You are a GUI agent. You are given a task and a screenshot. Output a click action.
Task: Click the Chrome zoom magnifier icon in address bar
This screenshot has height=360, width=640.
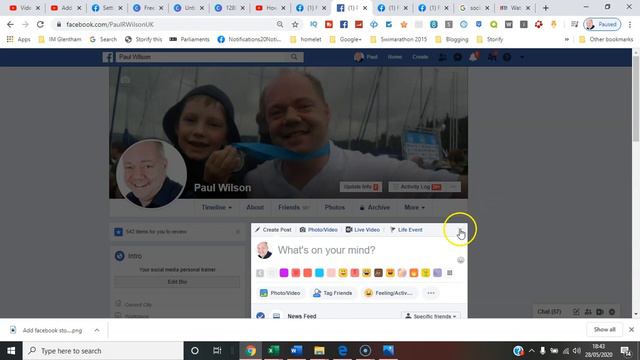point(280,24)
